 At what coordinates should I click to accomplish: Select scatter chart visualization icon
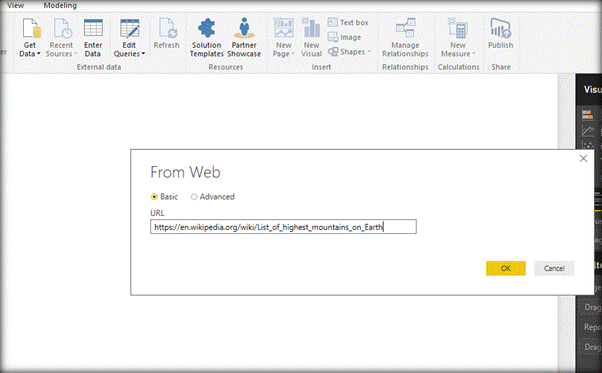pos(587,145)
